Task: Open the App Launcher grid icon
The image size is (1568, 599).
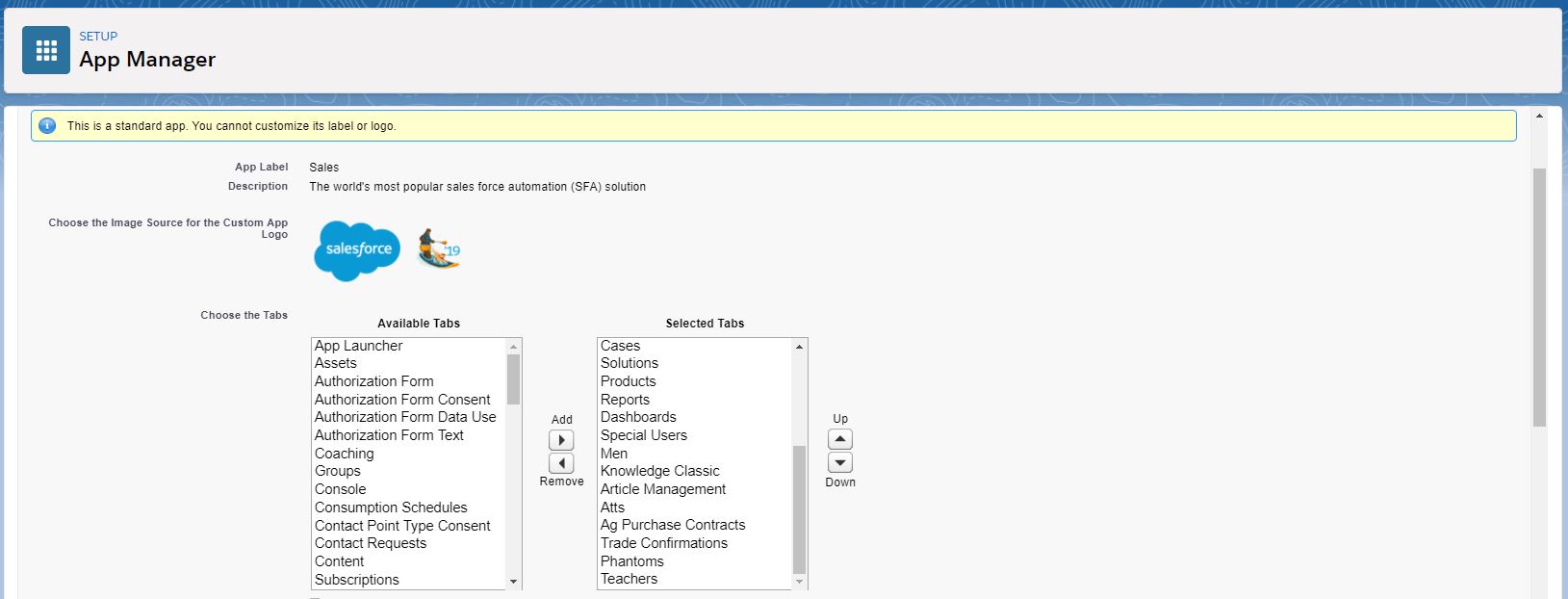Action: (x=46, y=50)
